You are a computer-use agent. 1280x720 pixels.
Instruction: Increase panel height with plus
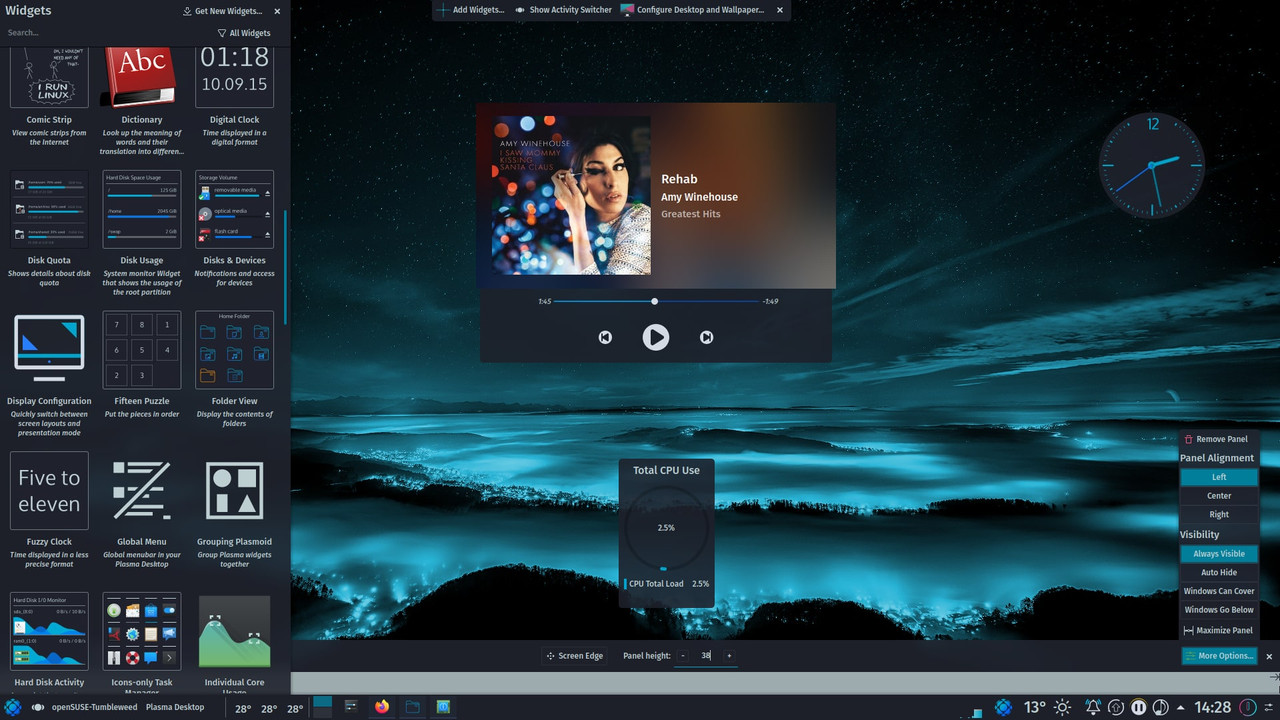click(729, 656)
